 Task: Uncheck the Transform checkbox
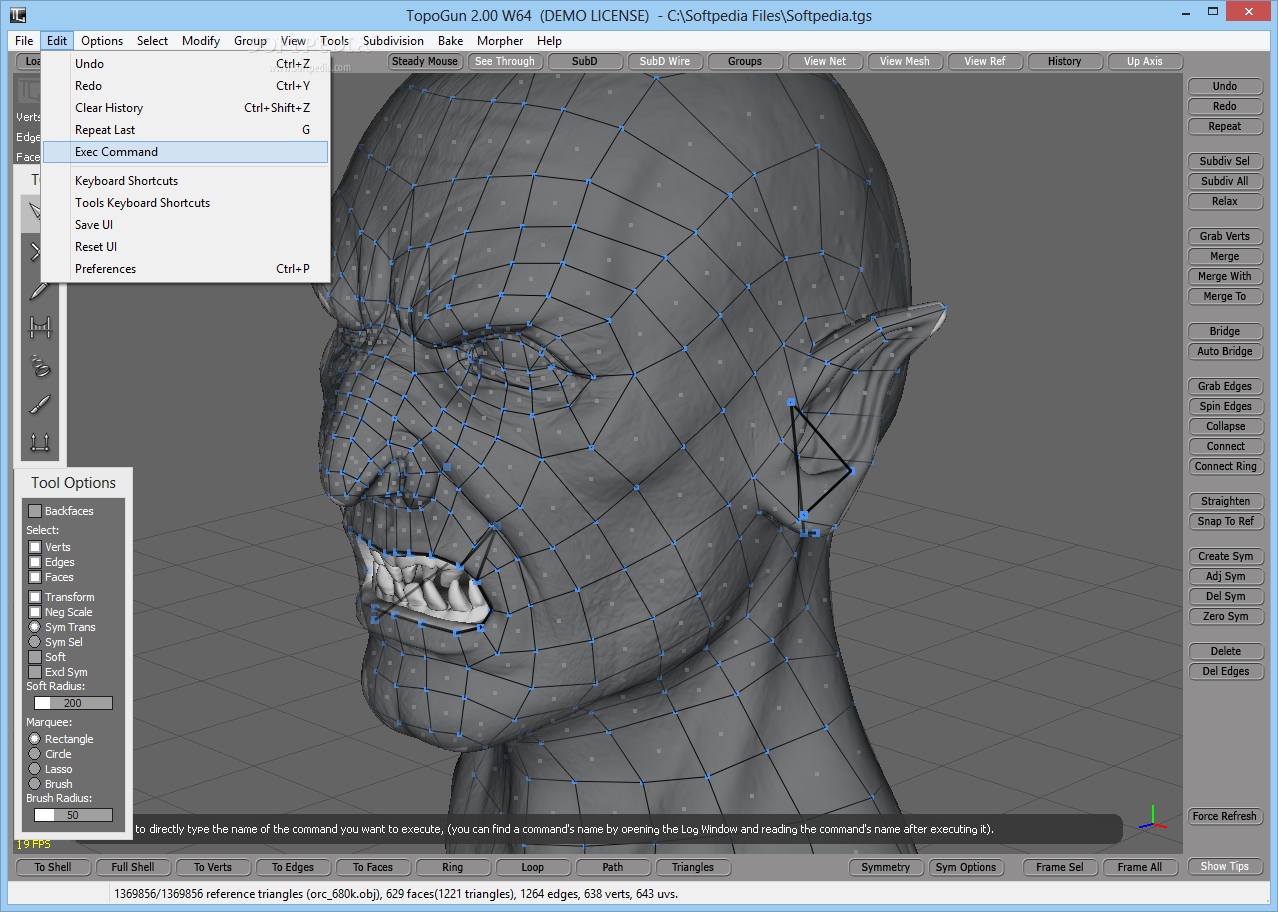point(35,597)
